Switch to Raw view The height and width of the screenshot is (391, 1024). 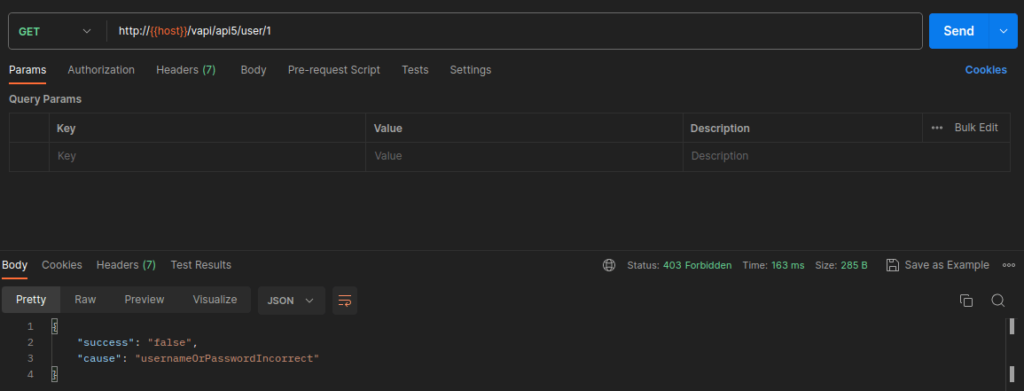coord(85,300)
